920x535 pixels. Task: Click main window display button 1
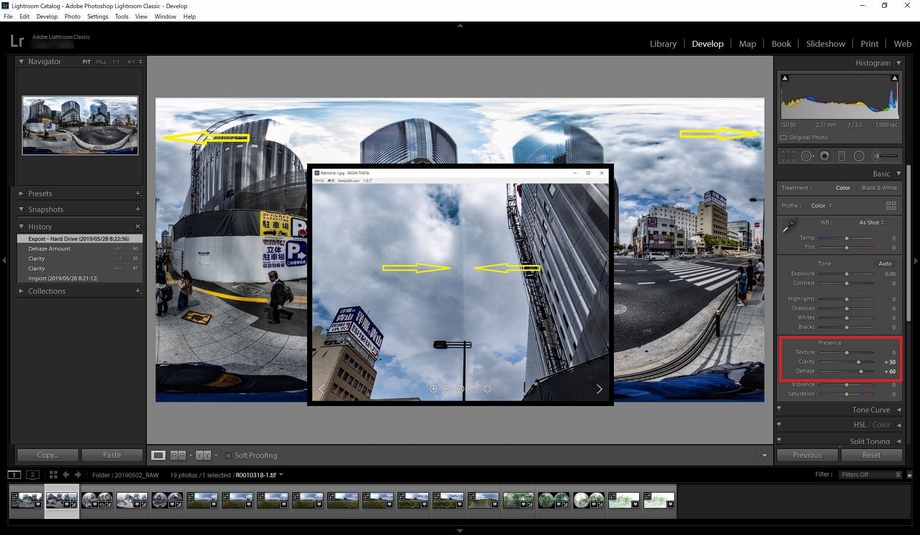15,475
